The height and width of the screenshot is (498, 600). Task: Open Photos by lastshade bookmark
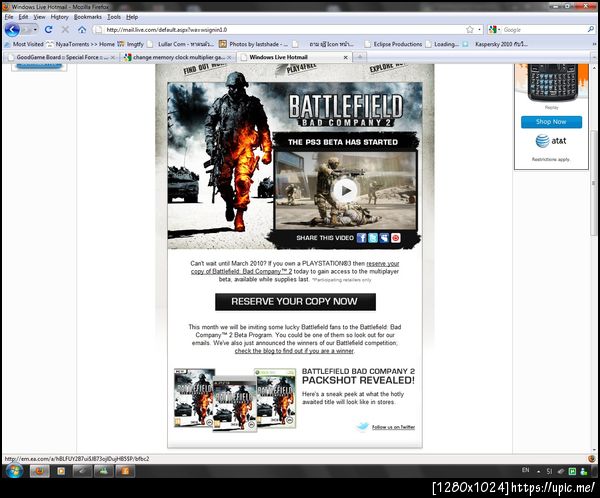coord(254,44)
